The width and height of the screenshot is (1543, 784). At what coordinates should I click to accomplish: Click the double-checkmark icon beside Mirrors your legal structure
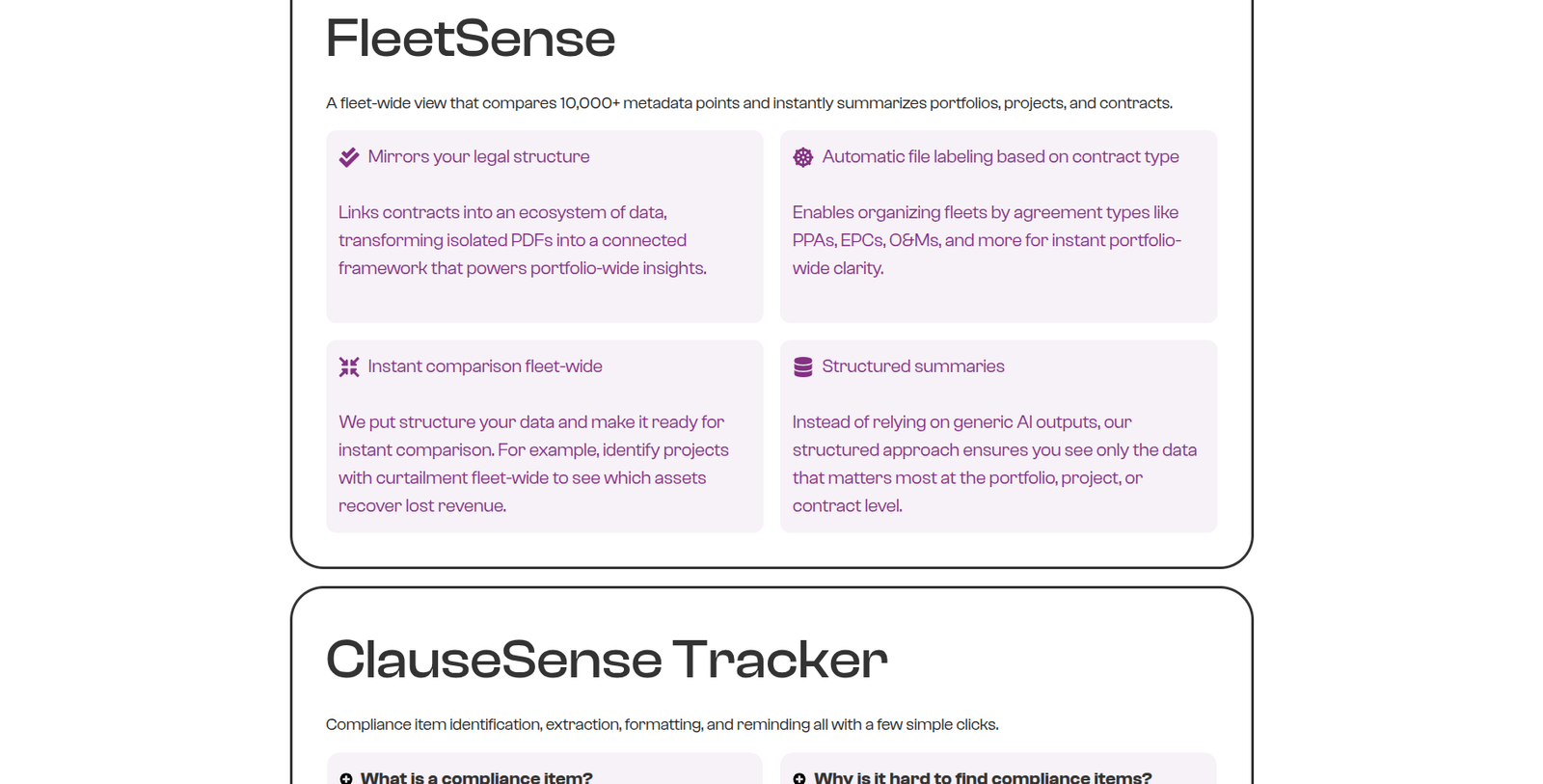point(349,157)
